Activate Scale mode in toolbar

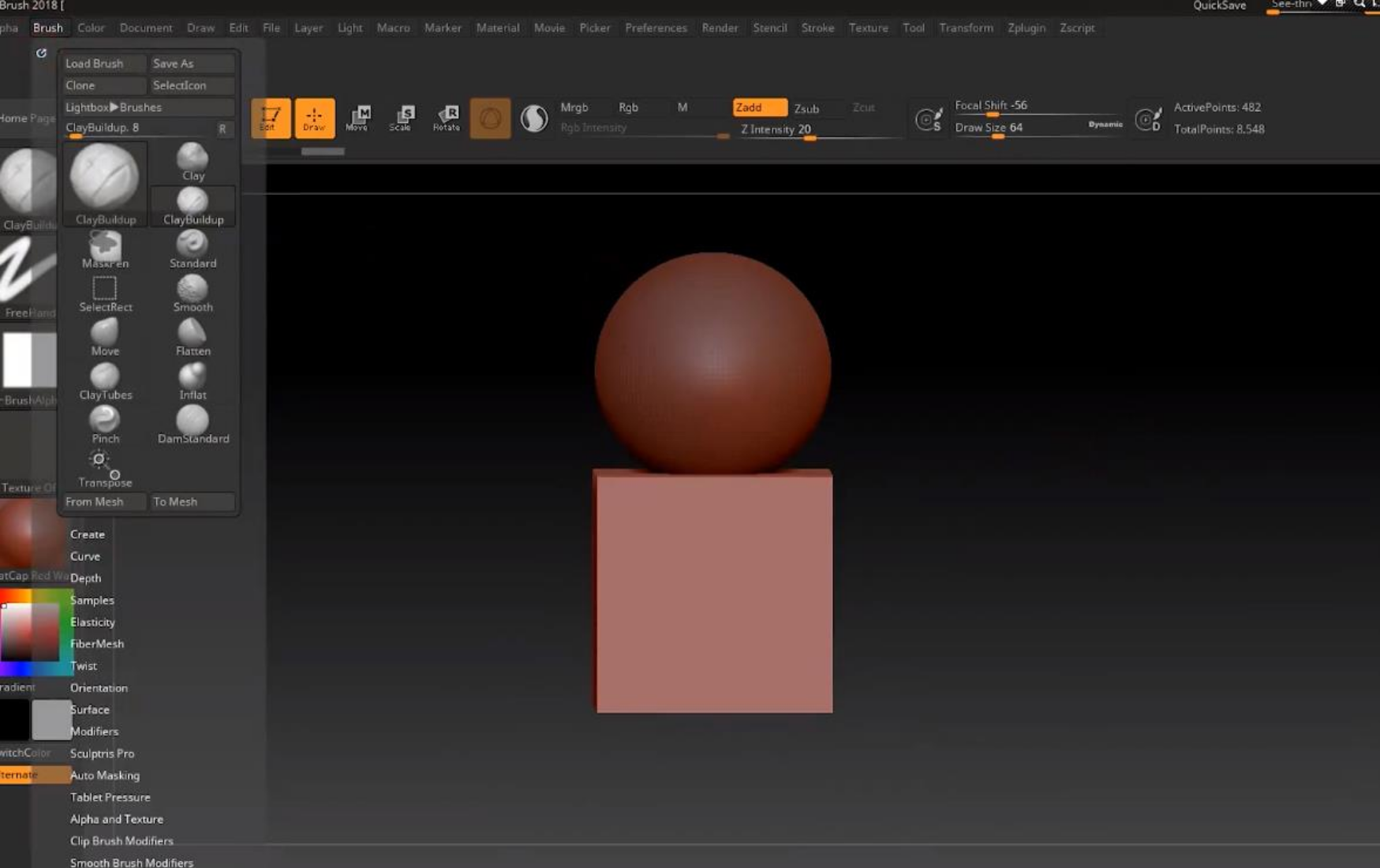[402, 118]
